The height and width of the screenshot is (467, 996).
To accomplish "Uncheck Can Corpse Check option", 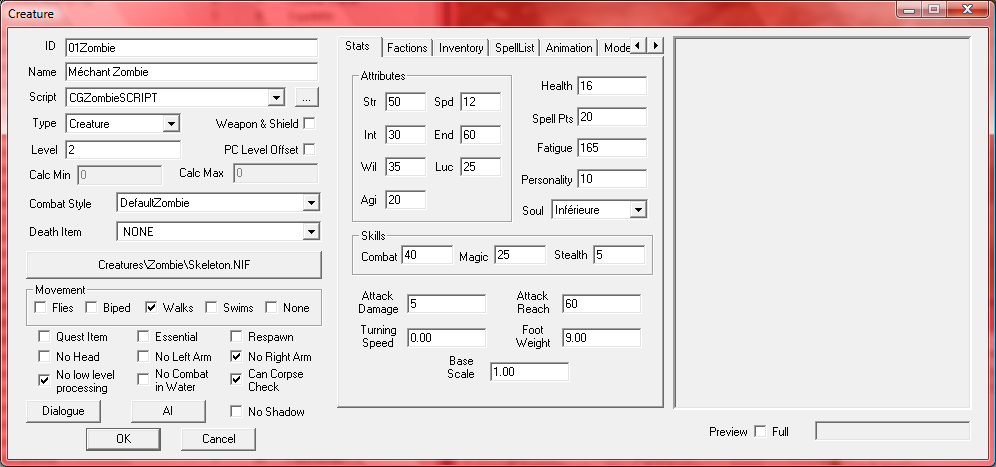I will (x=236, y=380).
